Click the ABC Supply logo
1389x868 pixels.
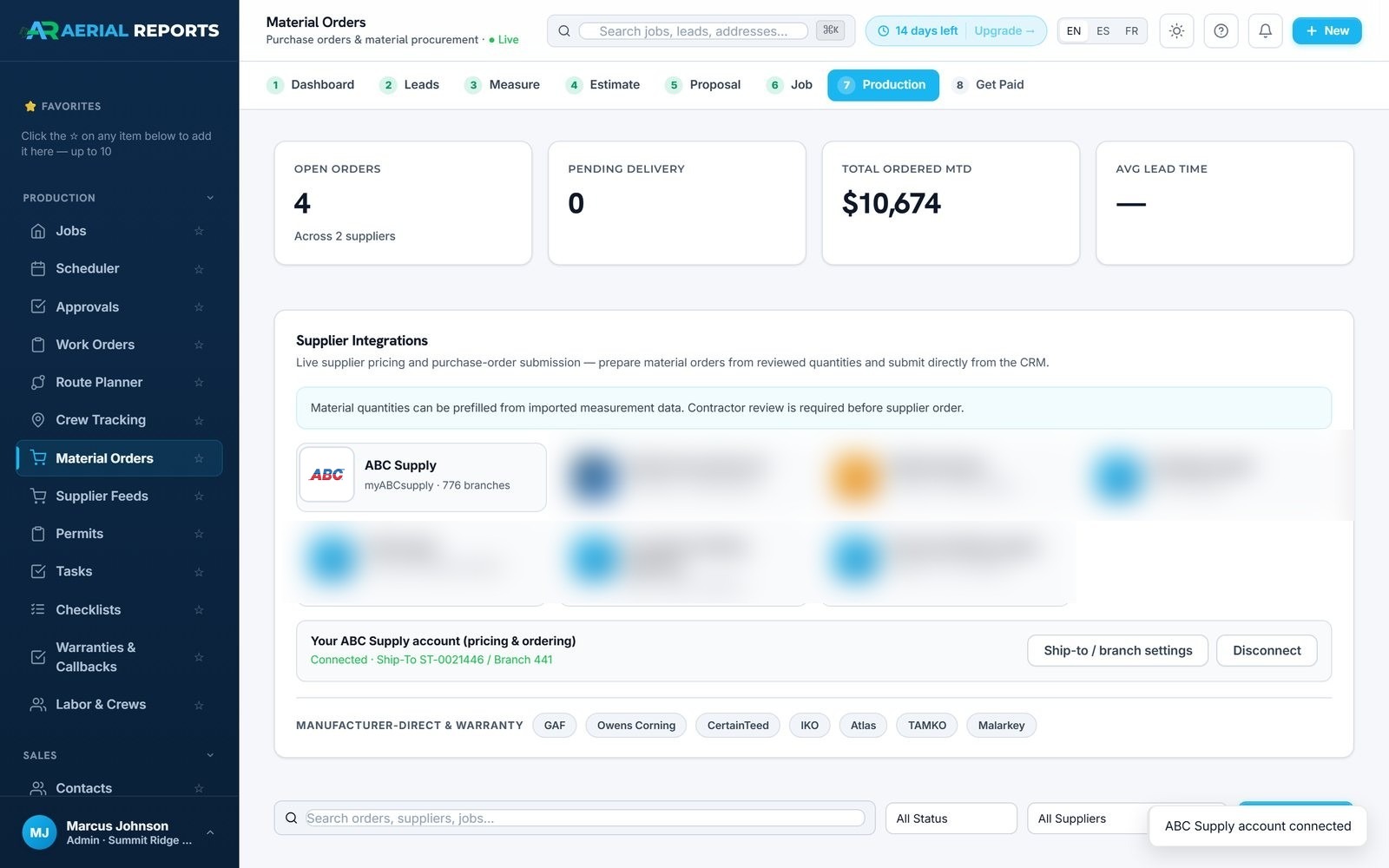point(326,475)
